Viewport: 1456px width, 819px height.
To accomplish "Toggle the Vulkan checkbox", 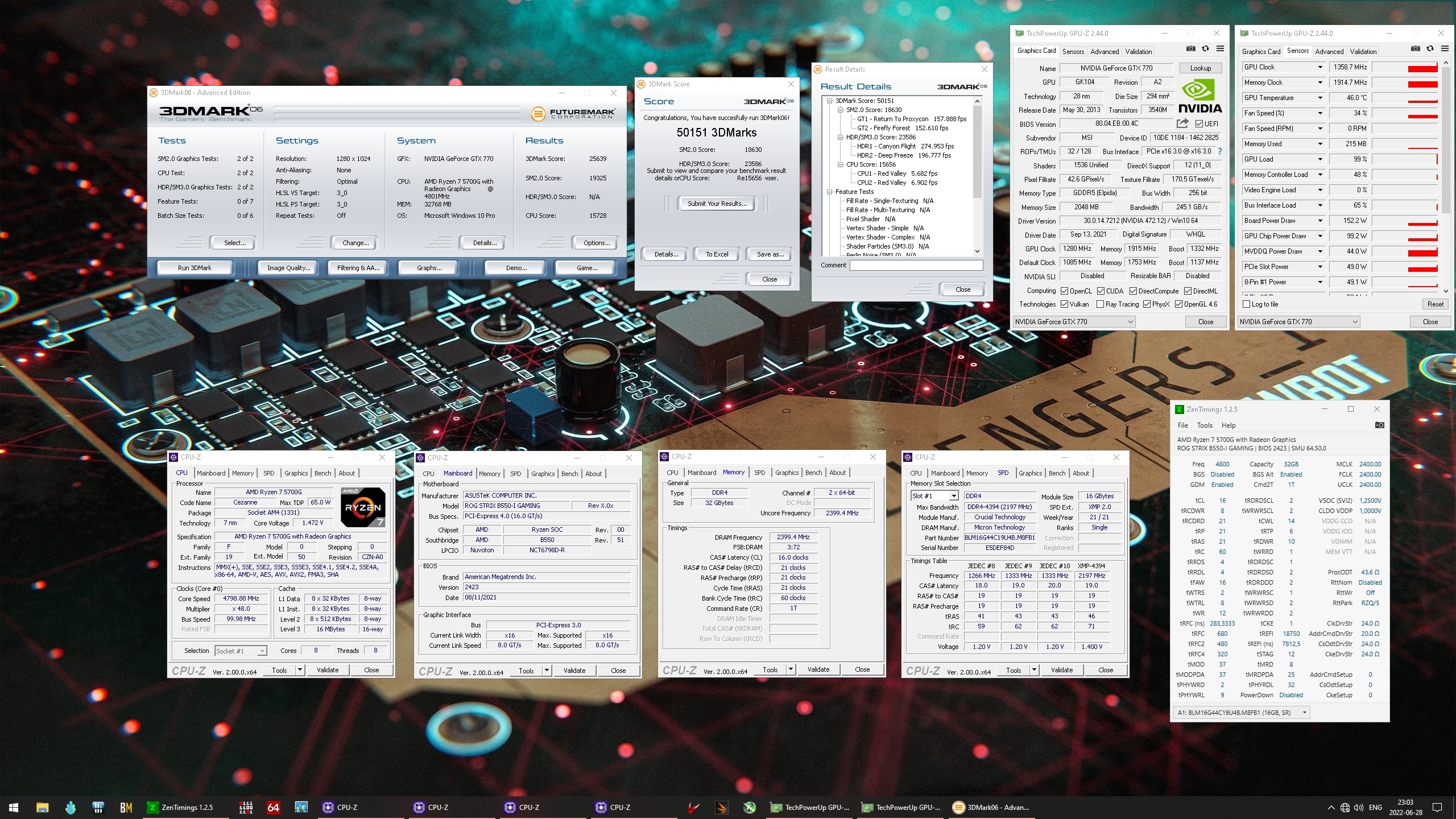I will 1064,304.
